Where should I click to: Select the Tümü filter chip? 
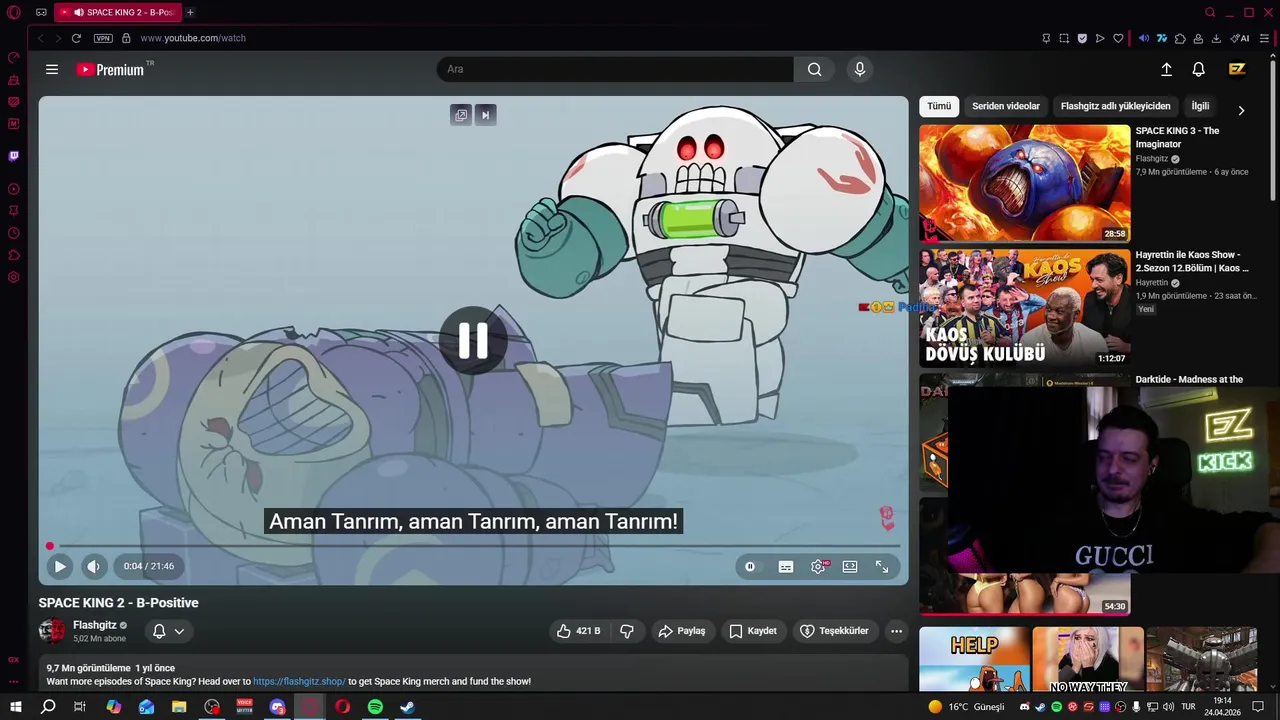coord(939,106)
